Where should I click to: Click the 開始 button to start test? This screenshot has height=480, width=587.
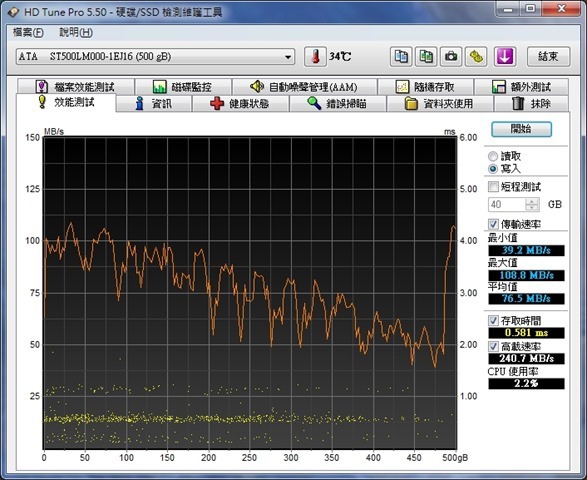[521, 129]
